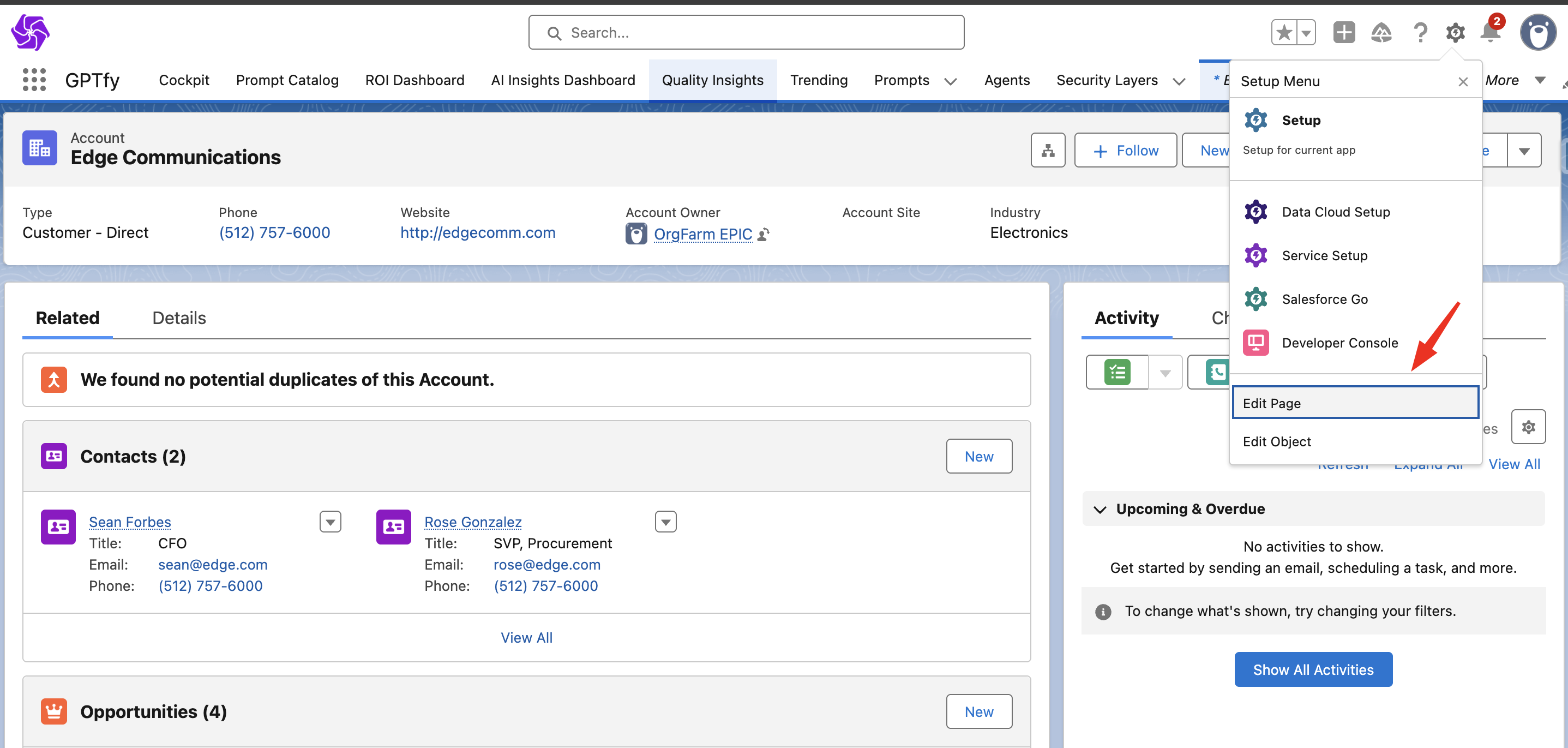Close the Setup Menu panel
The height and width of the screenshot is (748, 1568).
click(1463, 82)
